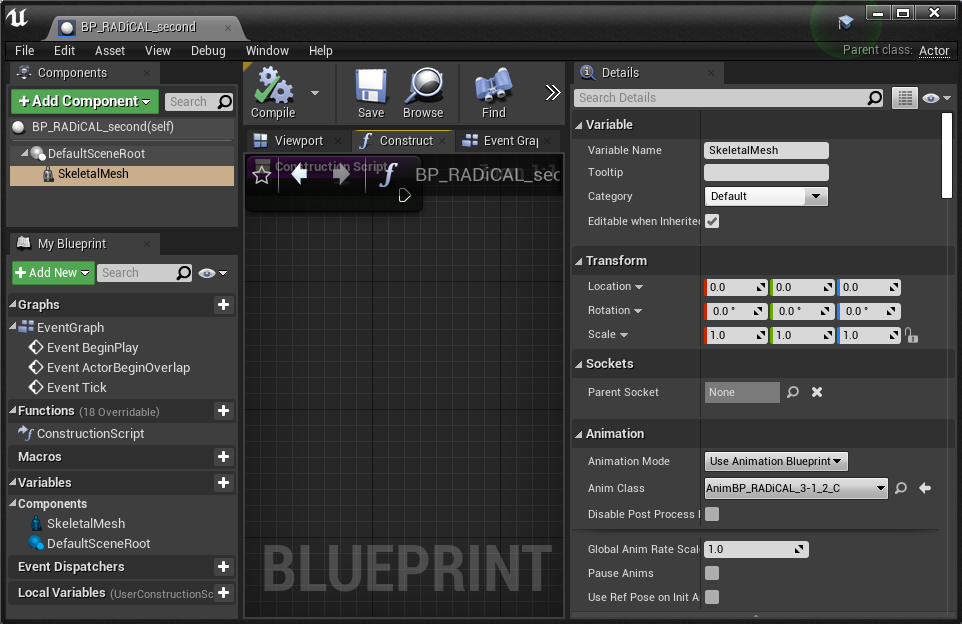Enable Pause Anims
The width and height of the screenshot is (962, 624).
713,573
